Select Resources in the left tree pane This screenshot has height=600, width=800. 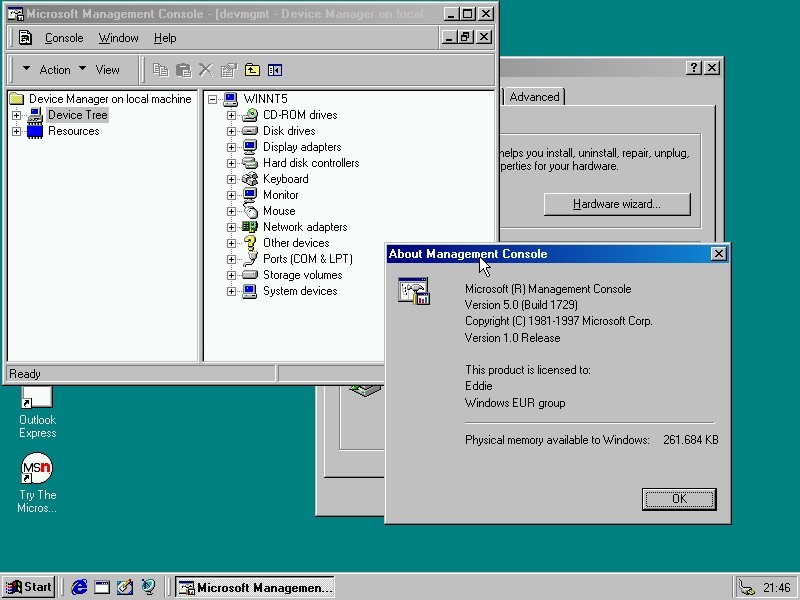73,130
